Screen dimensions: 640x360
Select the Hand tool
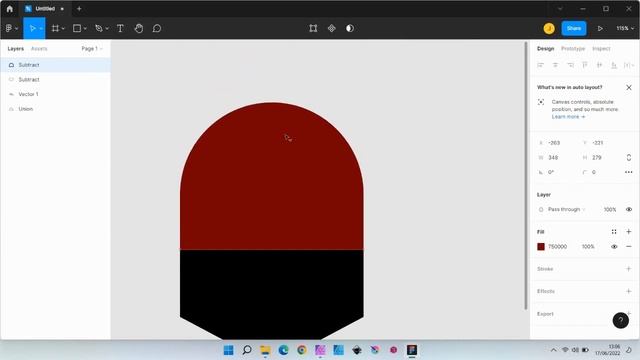(x=139, y=29)
